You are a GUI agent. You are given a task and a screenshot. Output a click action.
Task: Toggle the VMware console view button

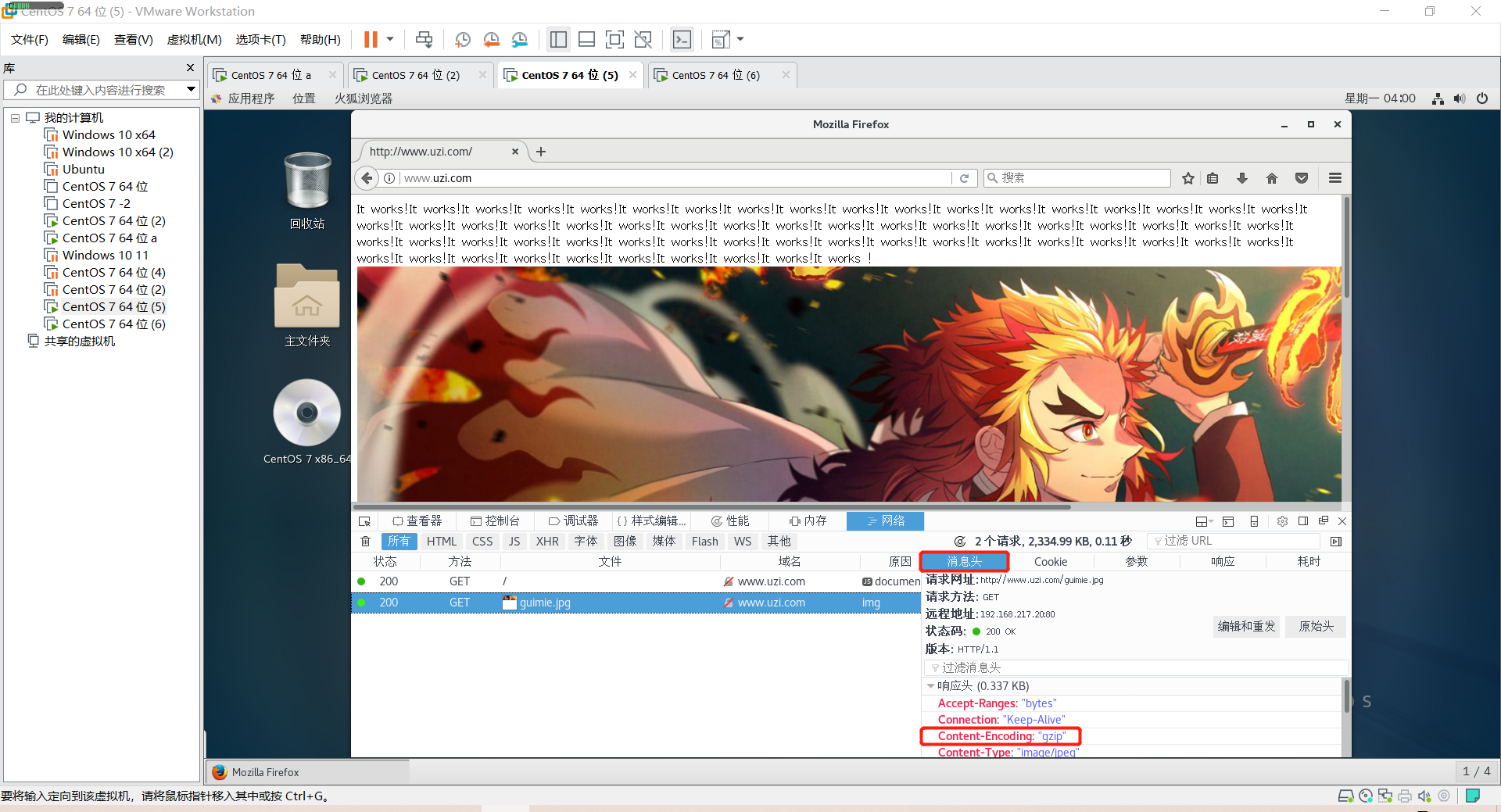tap(682, 39)
